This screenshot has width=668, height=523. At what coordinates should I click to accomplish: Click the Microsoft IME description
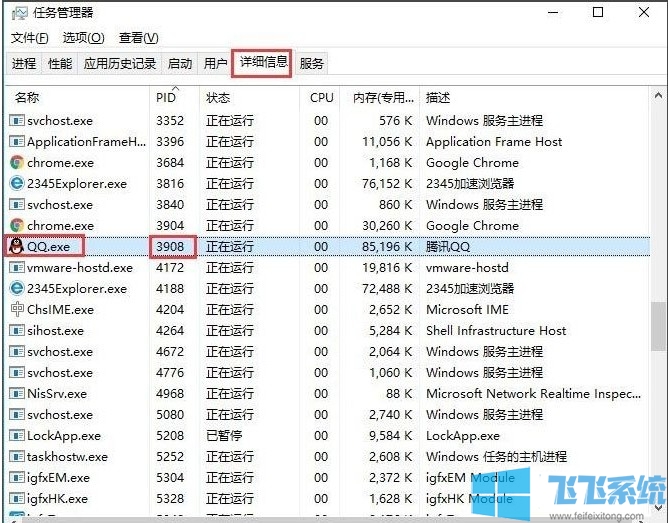click(467, 310)
